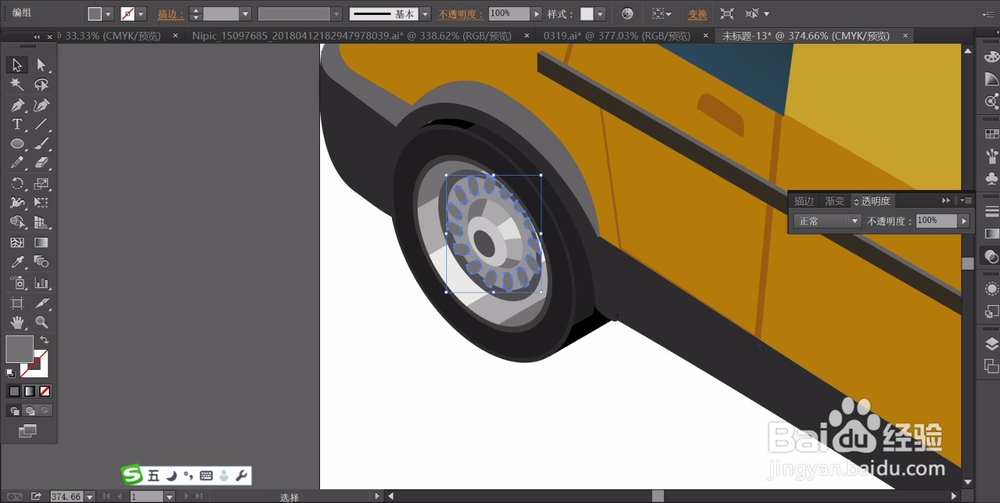Open the fill color dropdown in control bar
This screenshot has width=1000, height=503.
[108, 13]
